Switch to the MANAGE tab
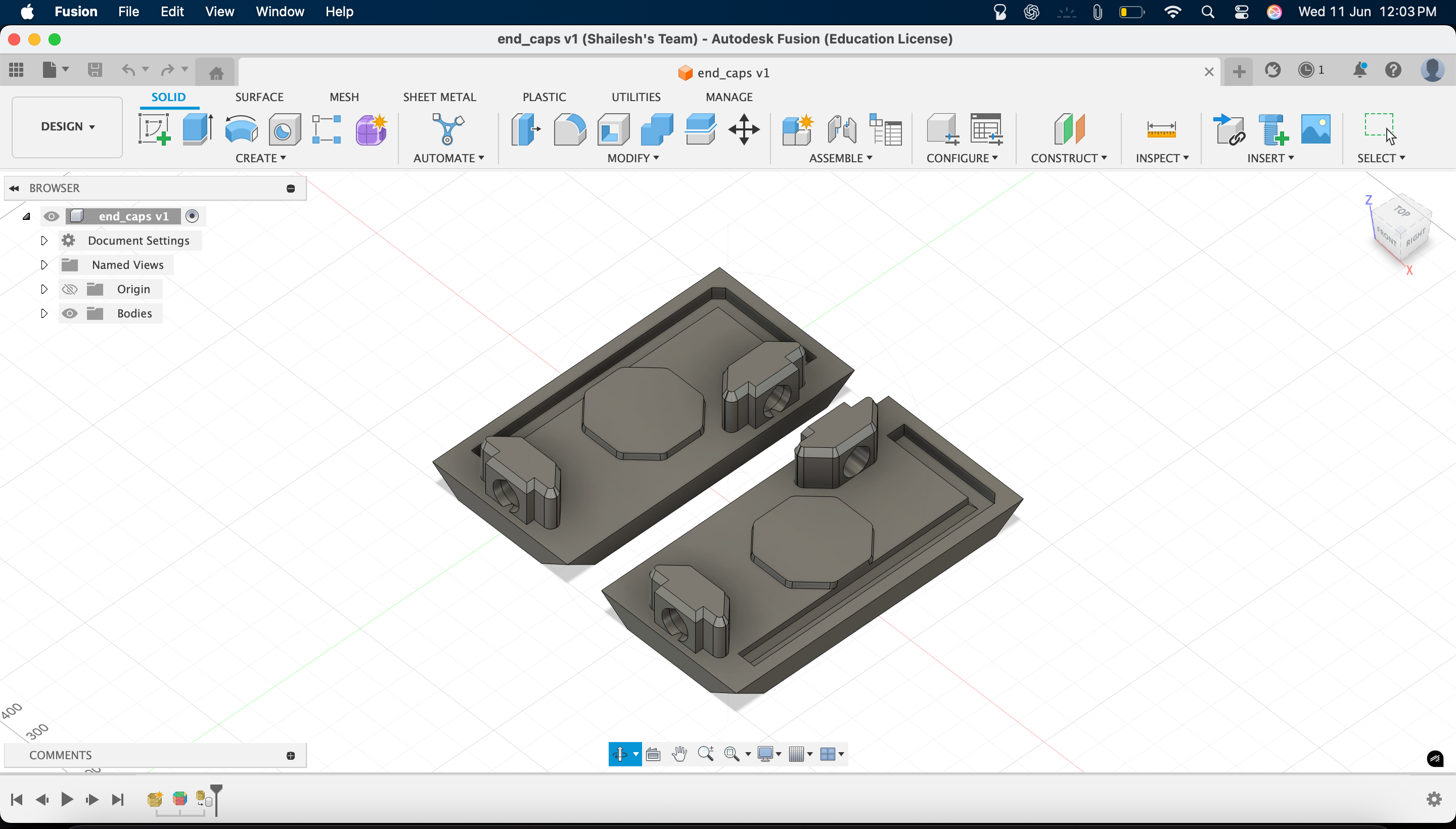1456x829 pixels. pos(729,97)
